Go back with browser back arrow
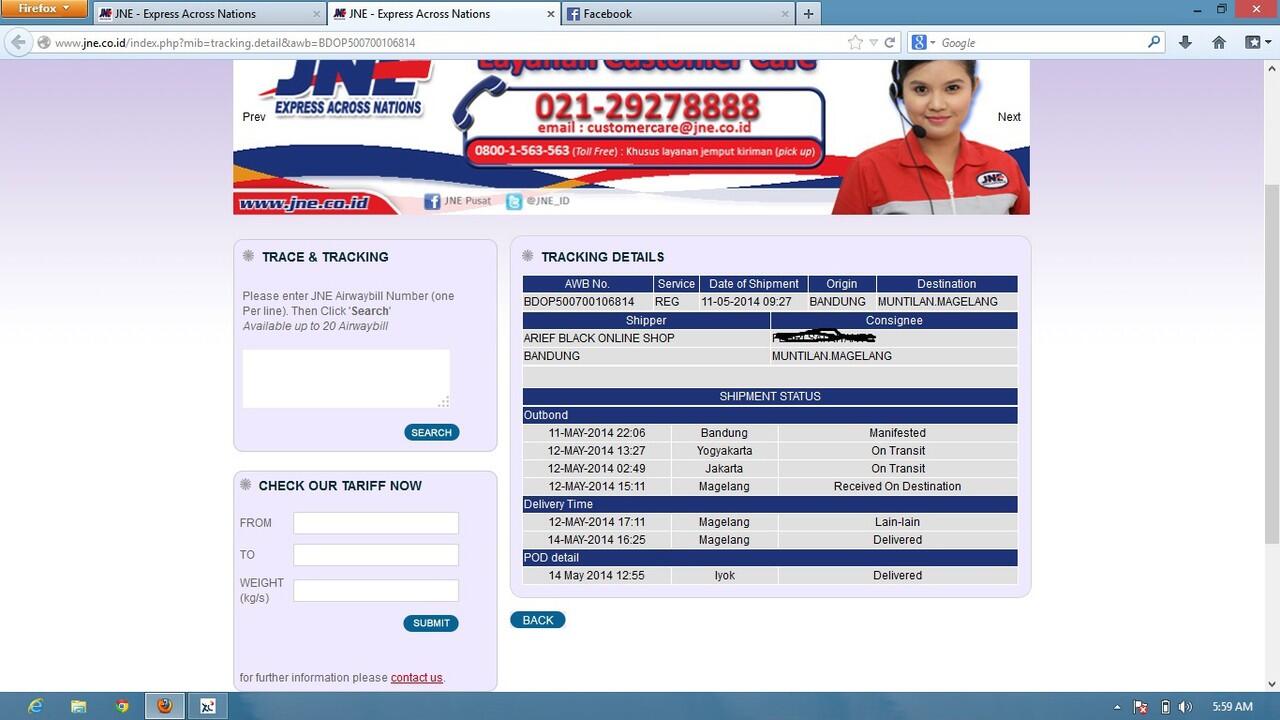Viewport: 1280px width, 720px height. tap(18, 42)
